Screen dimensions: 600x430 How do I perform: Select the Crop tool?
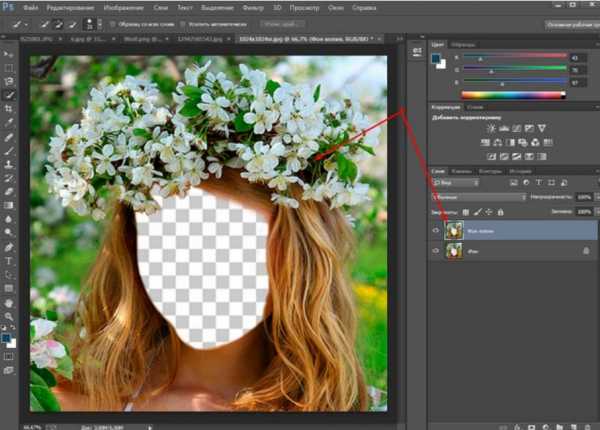pyautogui.click(x=10, y=108)
